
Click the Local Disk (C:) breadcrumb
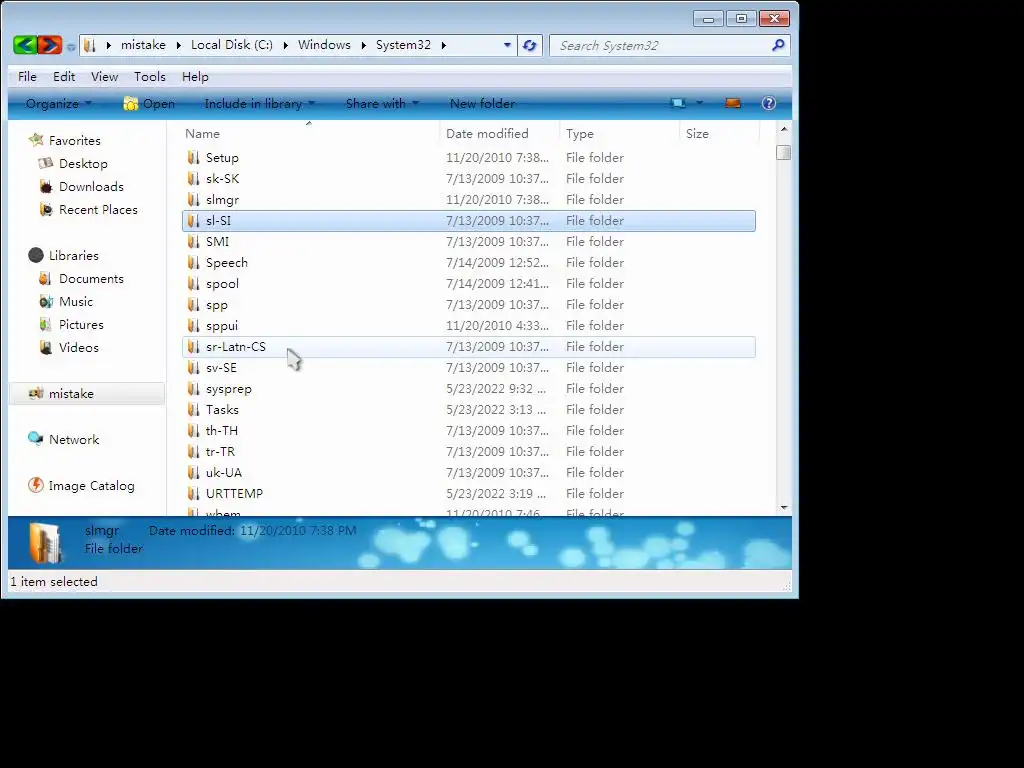pyautogui.click(x=232, y=45)
